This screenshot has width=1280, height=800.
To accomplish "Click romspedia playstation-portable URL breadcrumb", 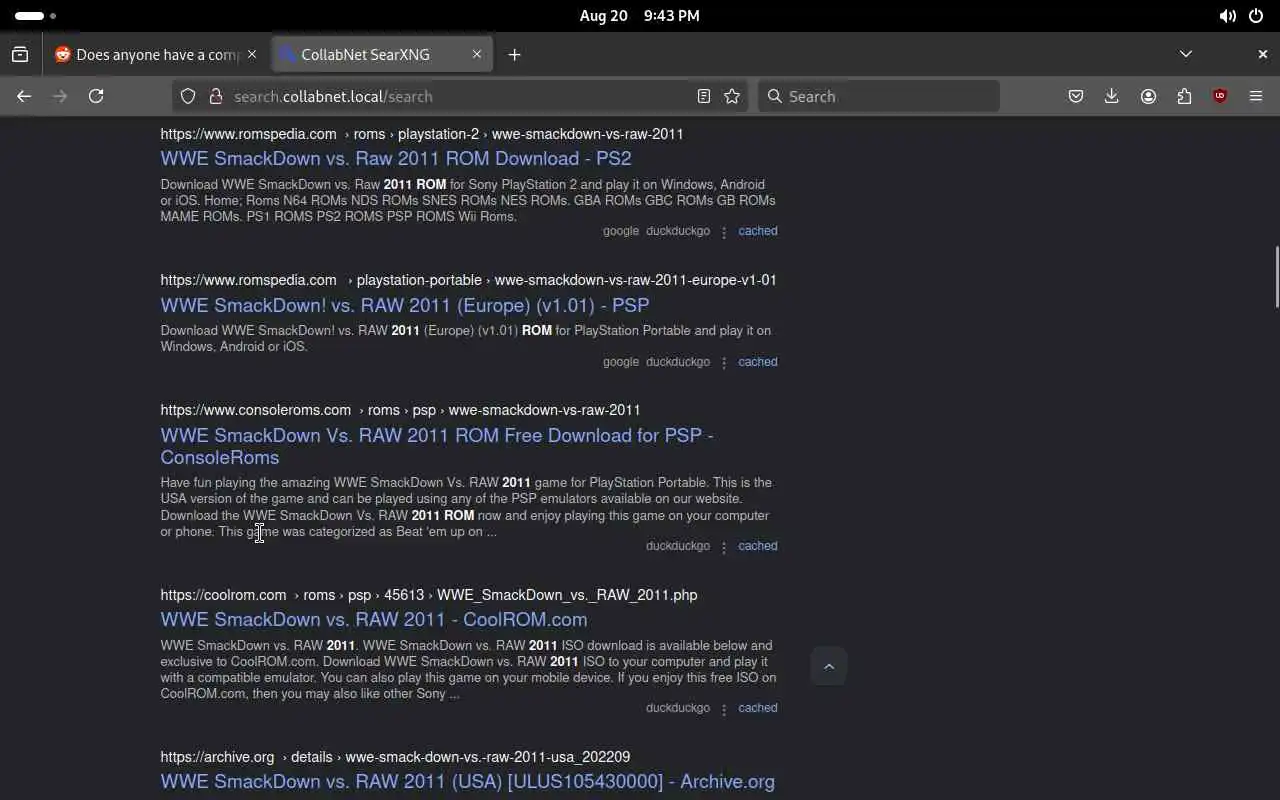I will (468, 280).
